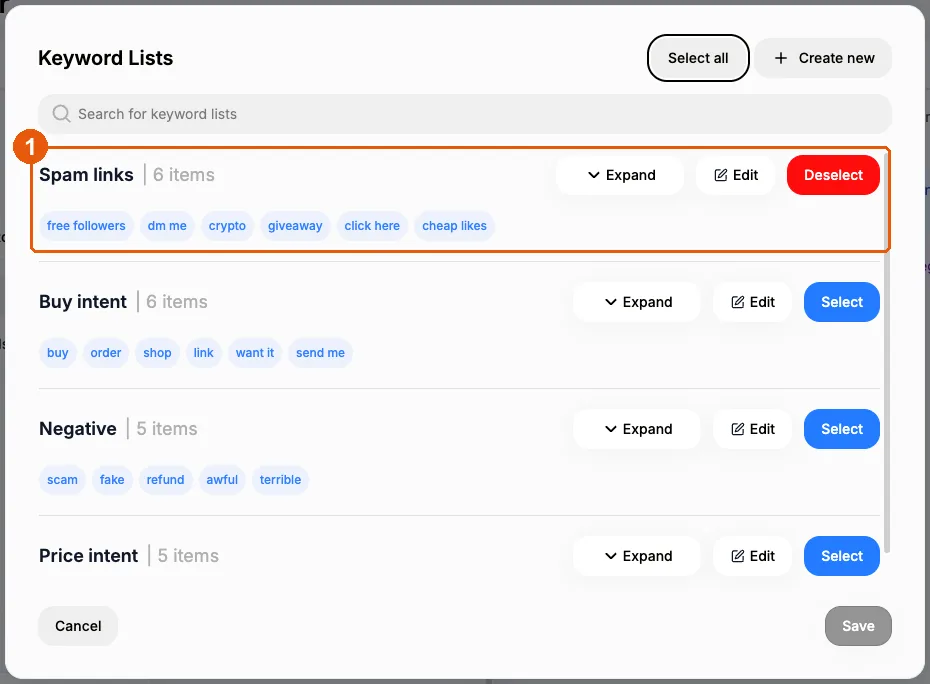Image resolution: width=930 pixels, height=684 pixels.
Task: Click the Buy intent list title
Action: (83, 302)
